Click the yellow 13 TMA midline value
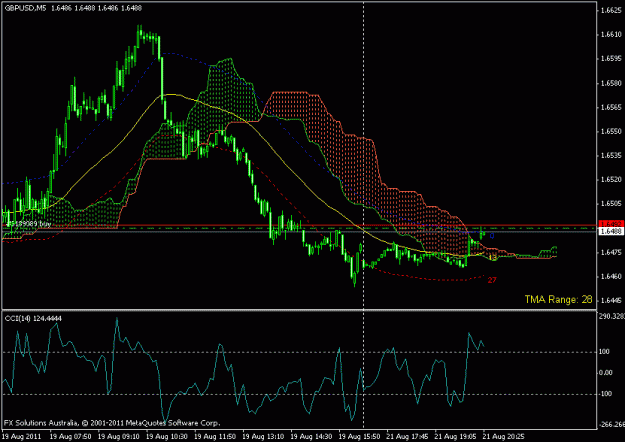The width and height of the screenshot is (625, 442). pyautogui.click(x=493, y=258)
